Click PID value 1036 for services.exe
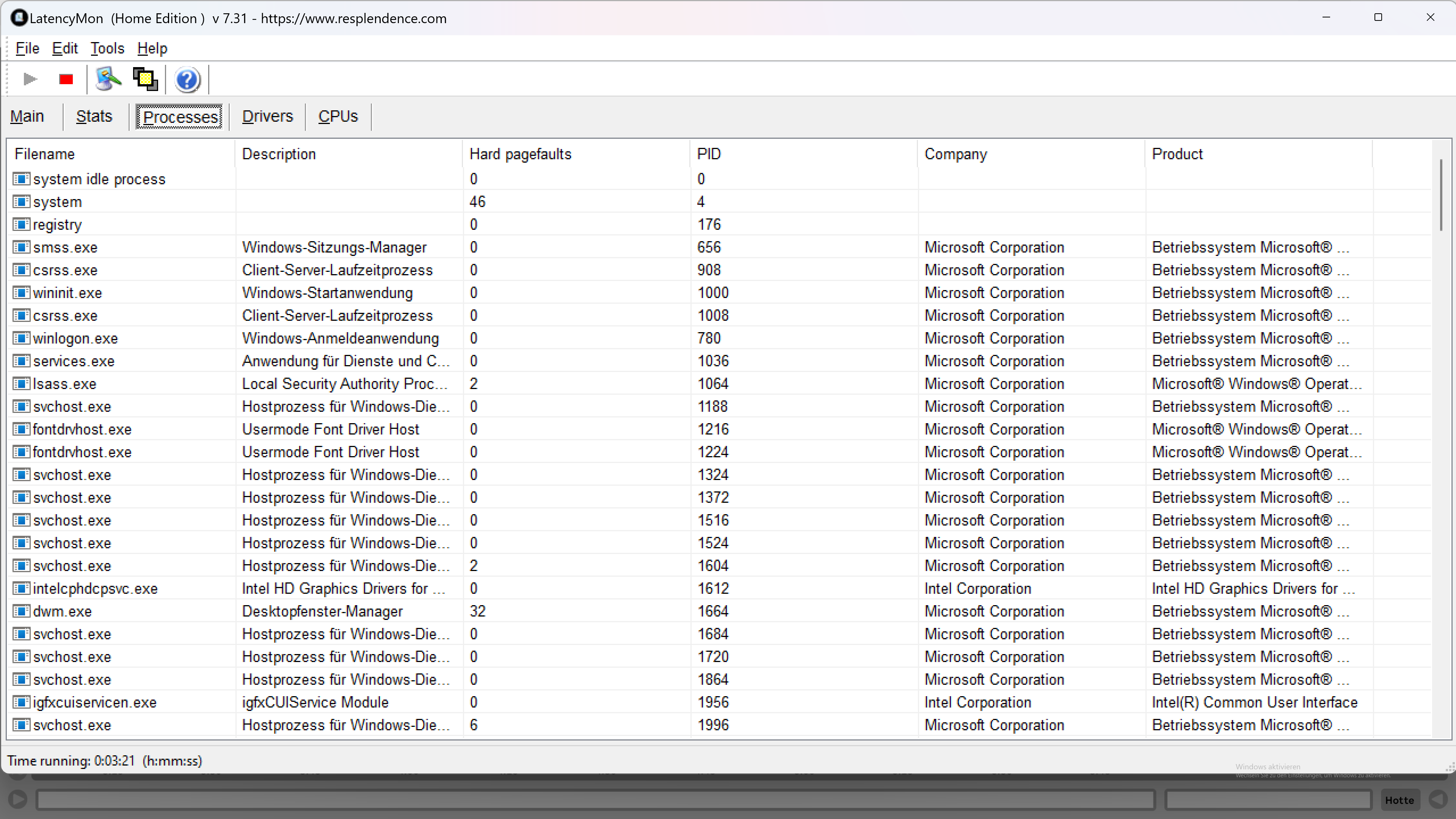The image size is (1456, 819). 713,361
